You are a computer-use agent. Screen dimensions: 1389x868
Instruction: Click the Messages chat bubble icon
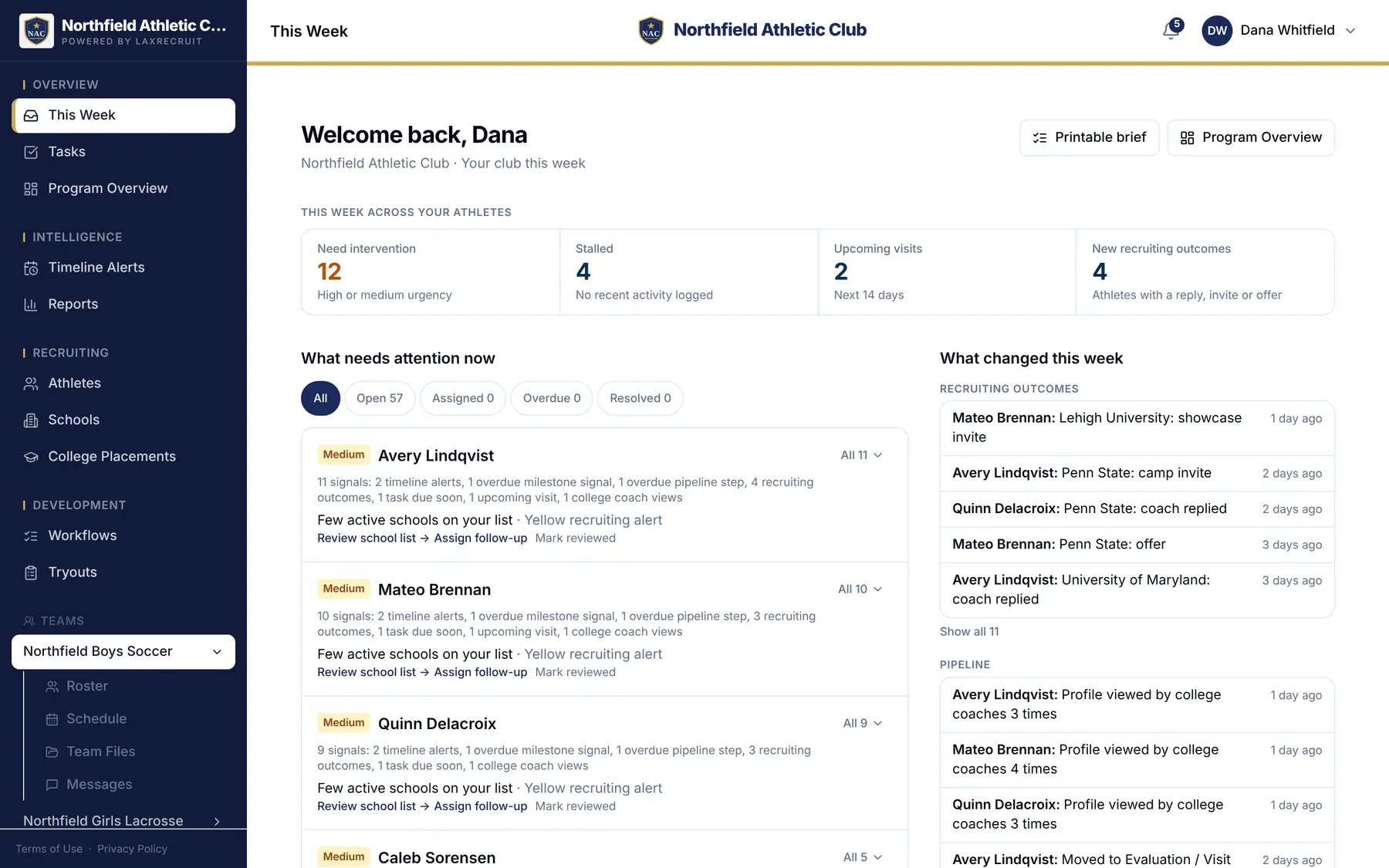pos(52,785)
